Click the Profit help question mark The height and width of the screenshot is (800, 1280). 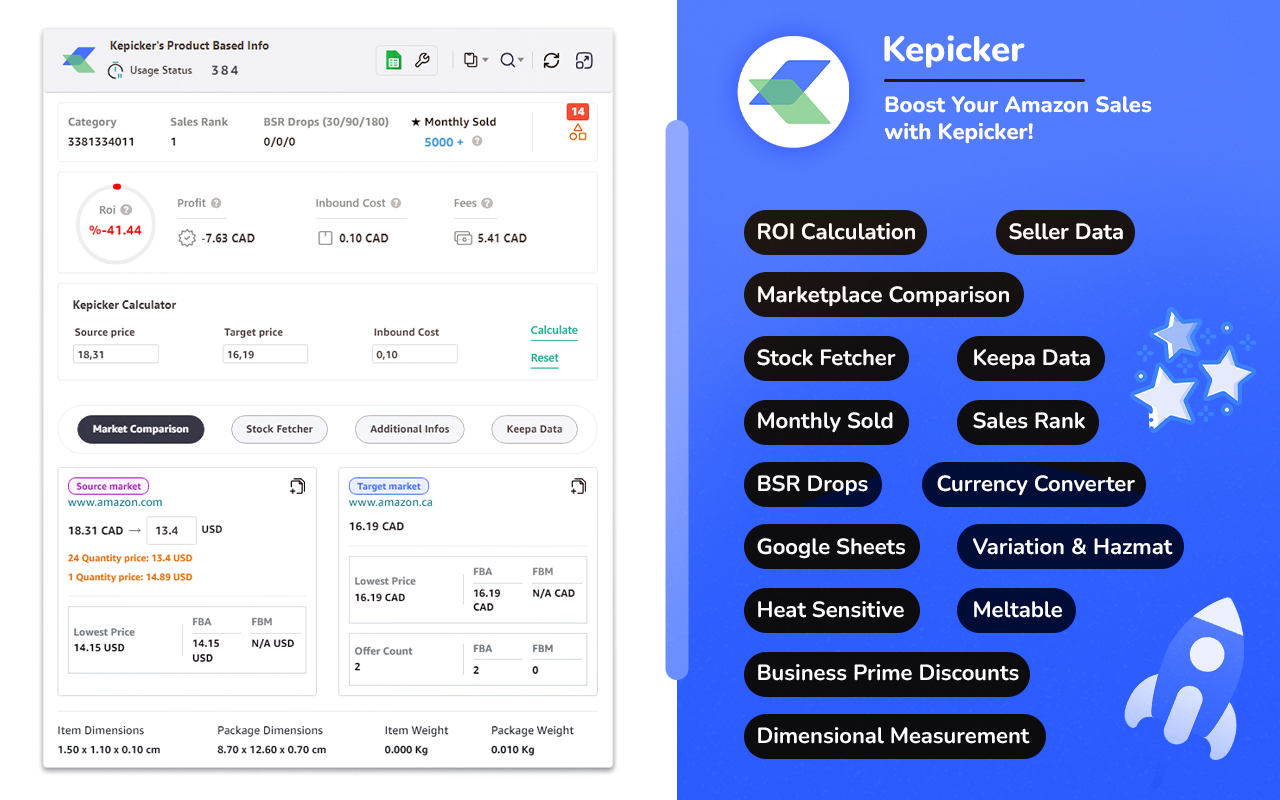[216, 203]
